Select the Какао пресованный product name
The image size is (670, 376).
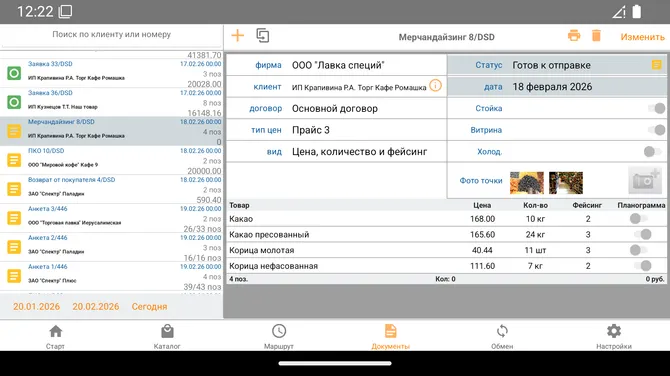coord(269,235)
